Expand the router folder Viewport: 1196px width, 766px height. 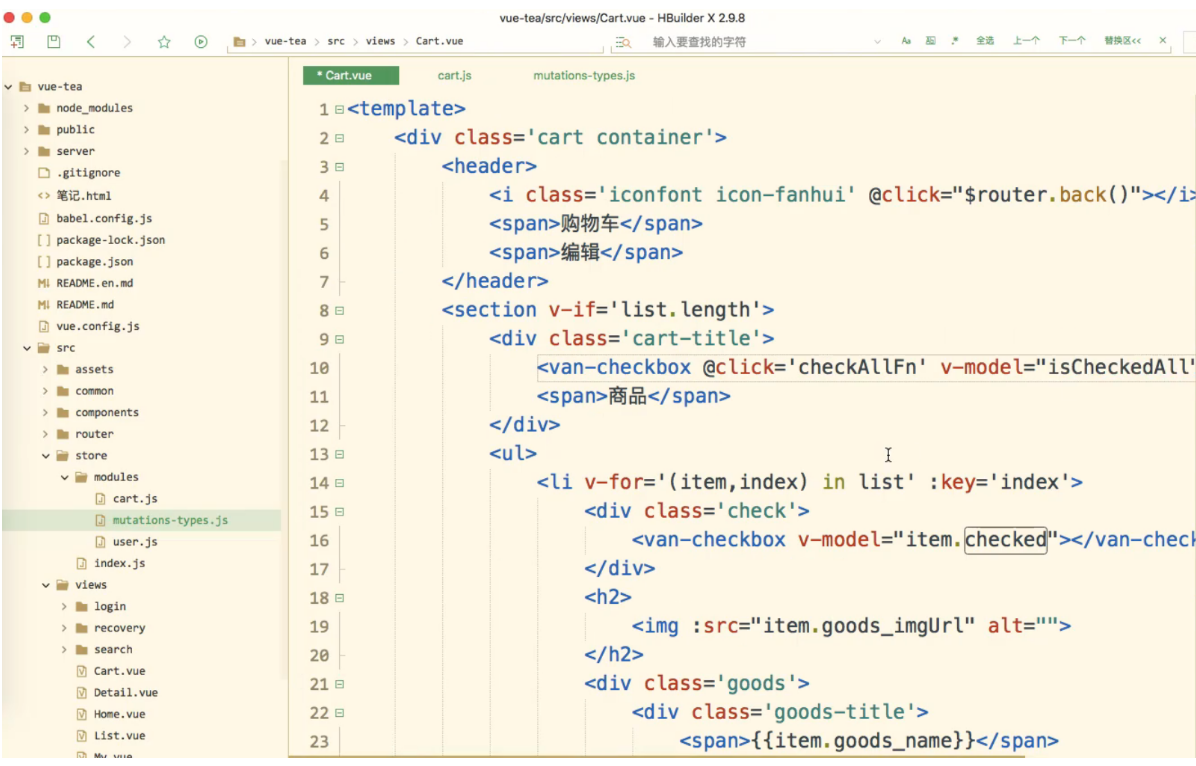click(45, 434)
